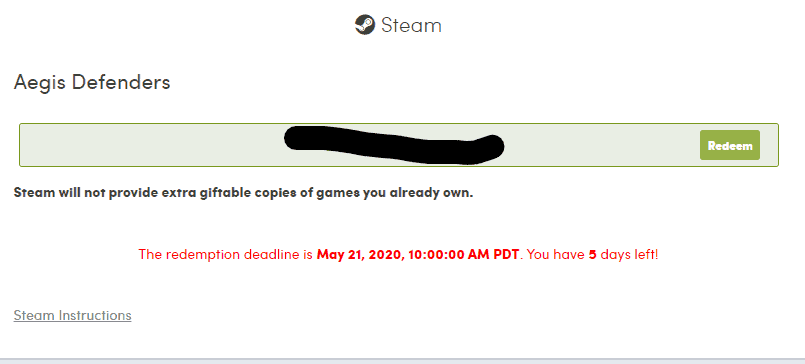Click the words 'days left!'
This screenshot has width=805, height=364.
point(629,255)
